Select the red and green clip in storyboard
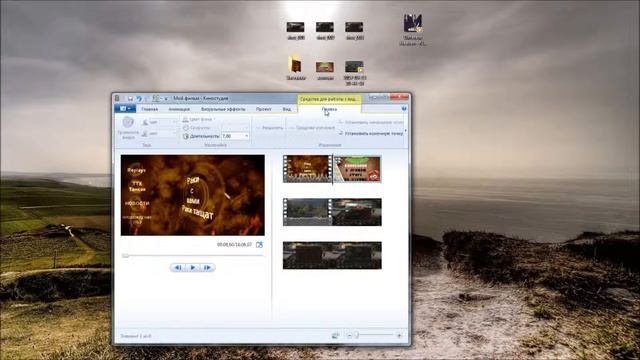640x360 pixels. (x=358, y=168)
